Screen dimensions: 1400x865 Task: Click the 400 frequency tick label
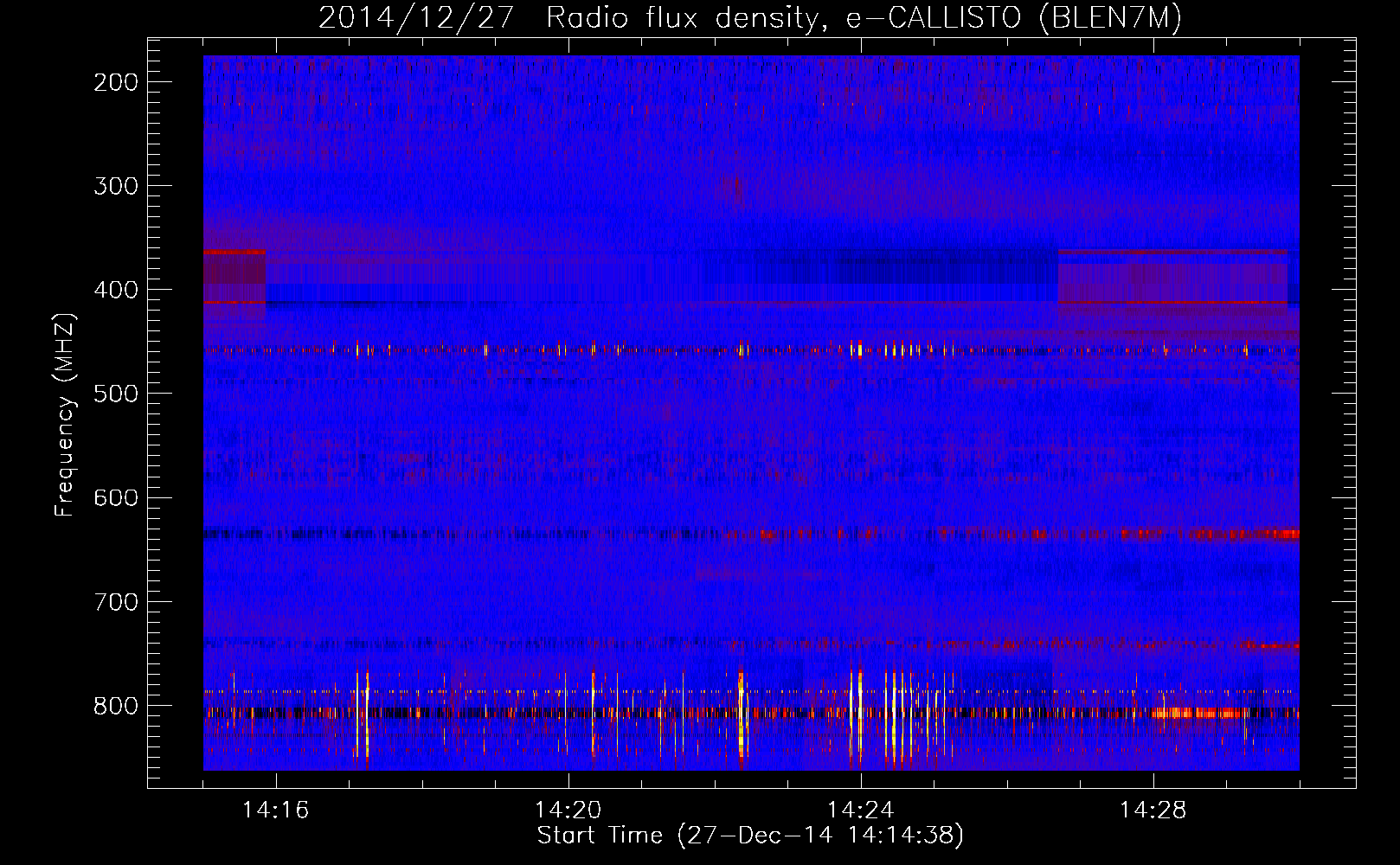click(x=115, y=290)
